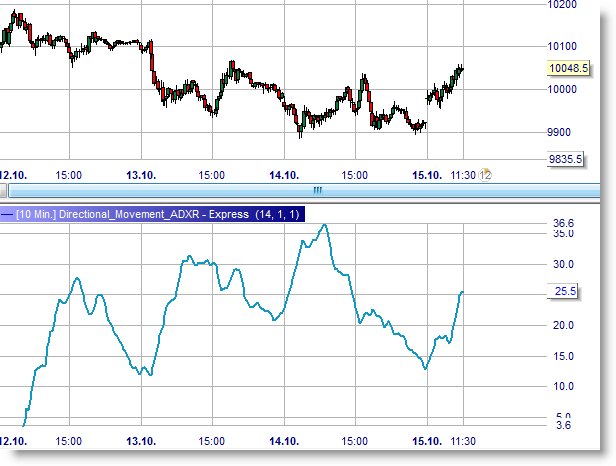616x466 pixels.
Task: Click the 30.0 indicator axis label
Action: coord(563,264)
